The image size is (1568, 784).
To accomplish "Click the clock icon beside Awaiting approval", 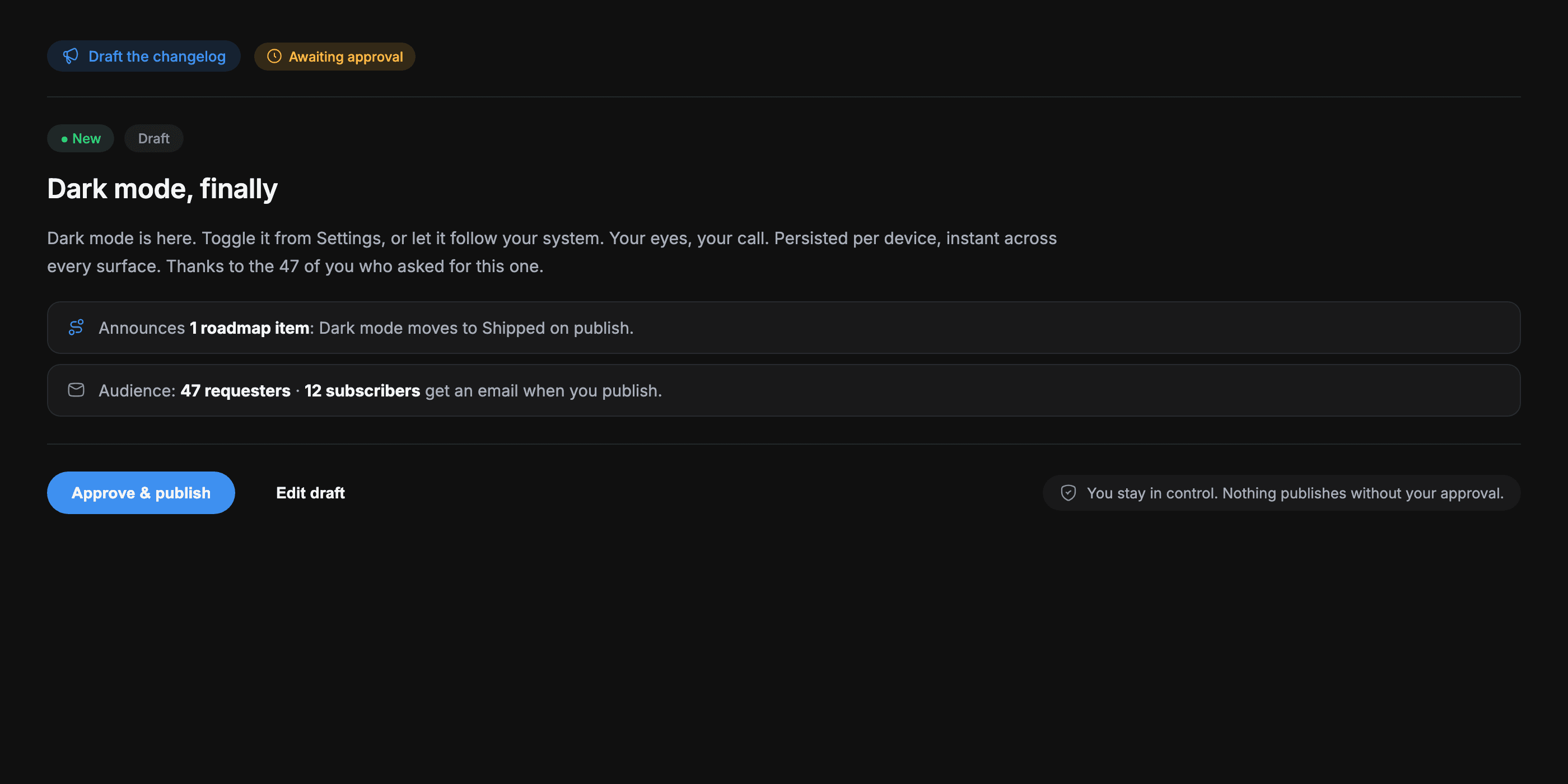I will click(x=274, y=56).
